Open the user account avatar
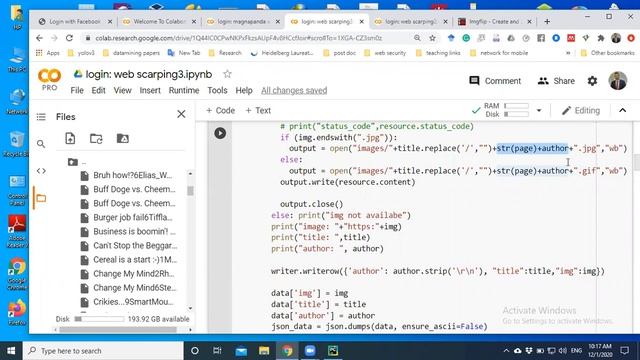The height and width of the screenshot is (360, 640). (618, 80)
